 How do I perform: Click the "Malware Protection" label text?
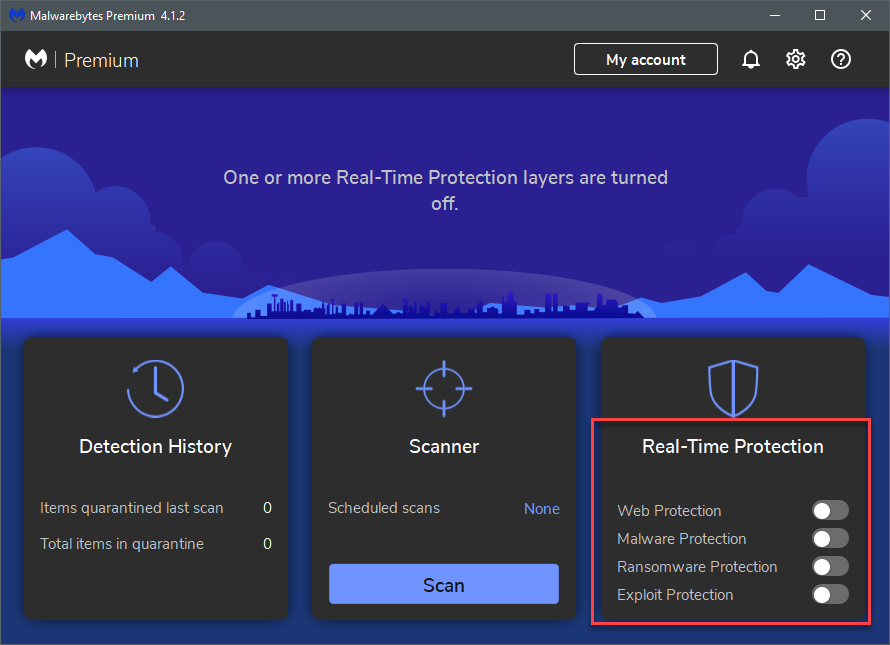pos(682,539)
